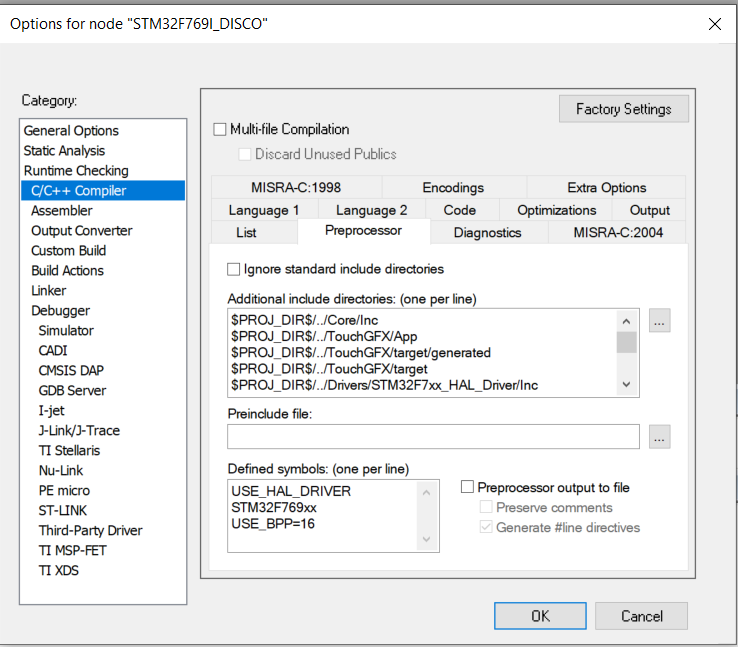The height and width of the screenshot is (647, 738).
Task: Click the STM32F7xx_HAL_Driver/Inc include line
Action: click(385, 385)
